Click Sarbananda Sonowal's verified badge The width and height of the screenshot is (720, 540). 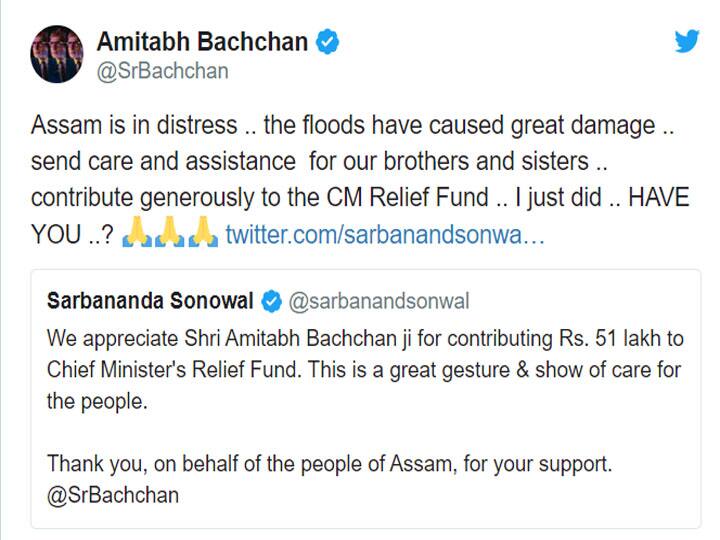[271, 301]
